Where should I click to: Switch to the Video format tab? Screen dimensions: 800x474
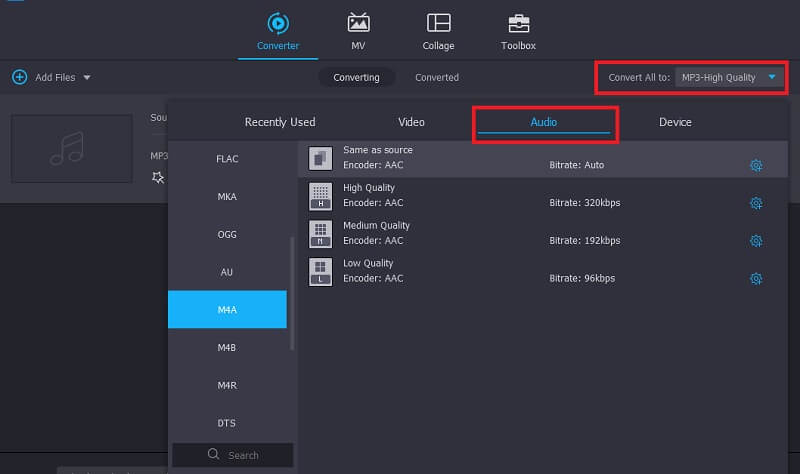pos(411,122)
